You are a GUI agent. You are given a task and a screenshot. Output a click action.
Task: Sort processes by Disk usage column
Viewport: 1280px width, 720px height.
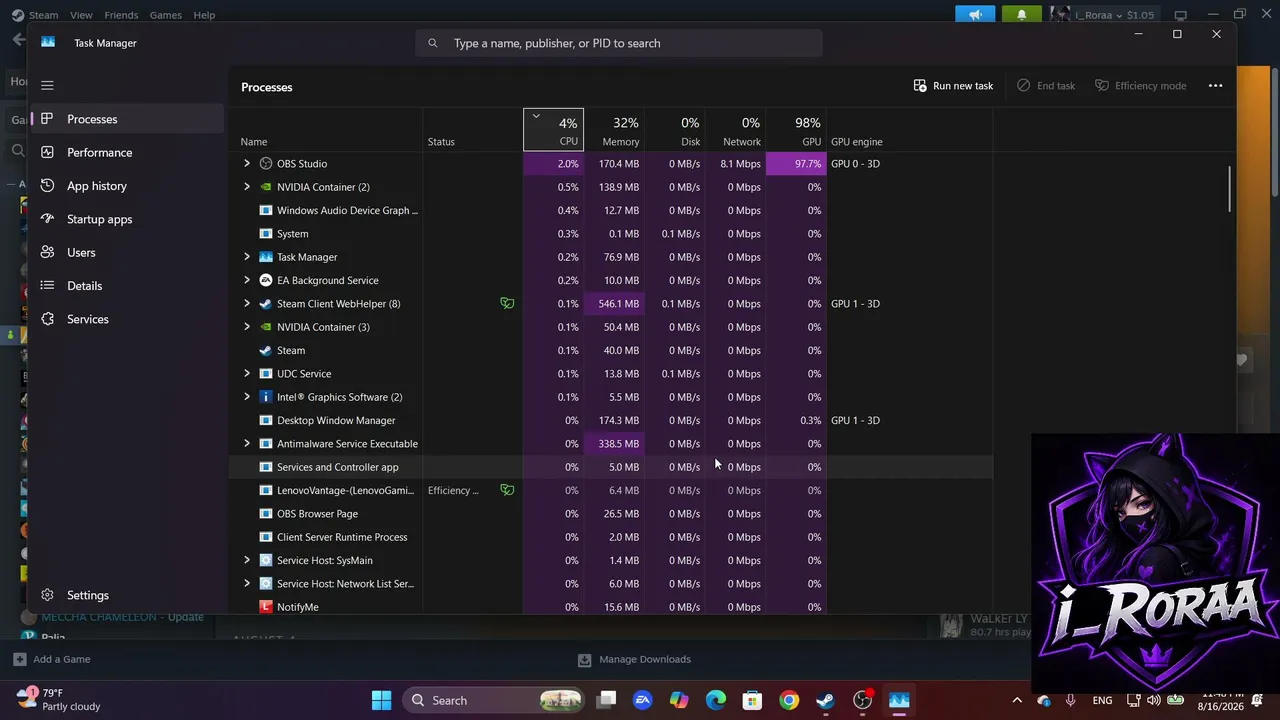675,130
